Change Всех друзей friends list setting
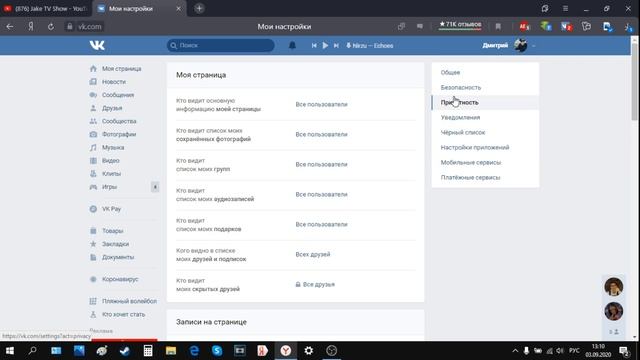This screenshot has width=640, height=360. pyautogui.click(x=313, y=254)
